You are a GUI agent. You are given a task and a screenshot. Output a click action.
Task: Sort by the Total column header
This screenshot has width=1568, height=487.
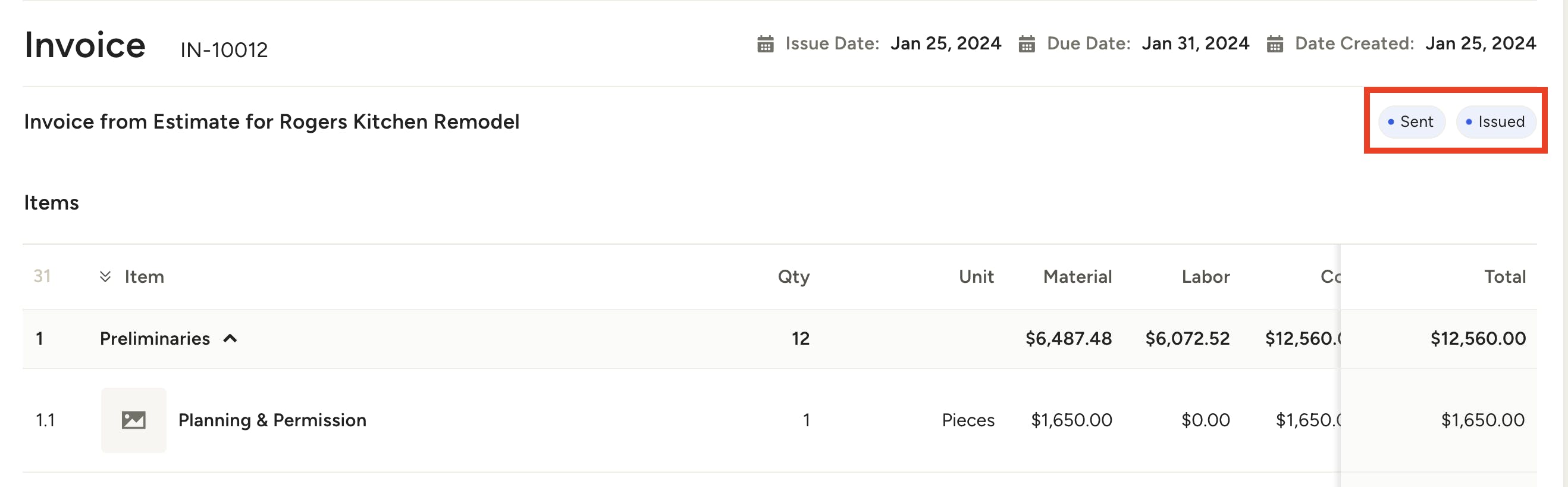pos(1504,276)
